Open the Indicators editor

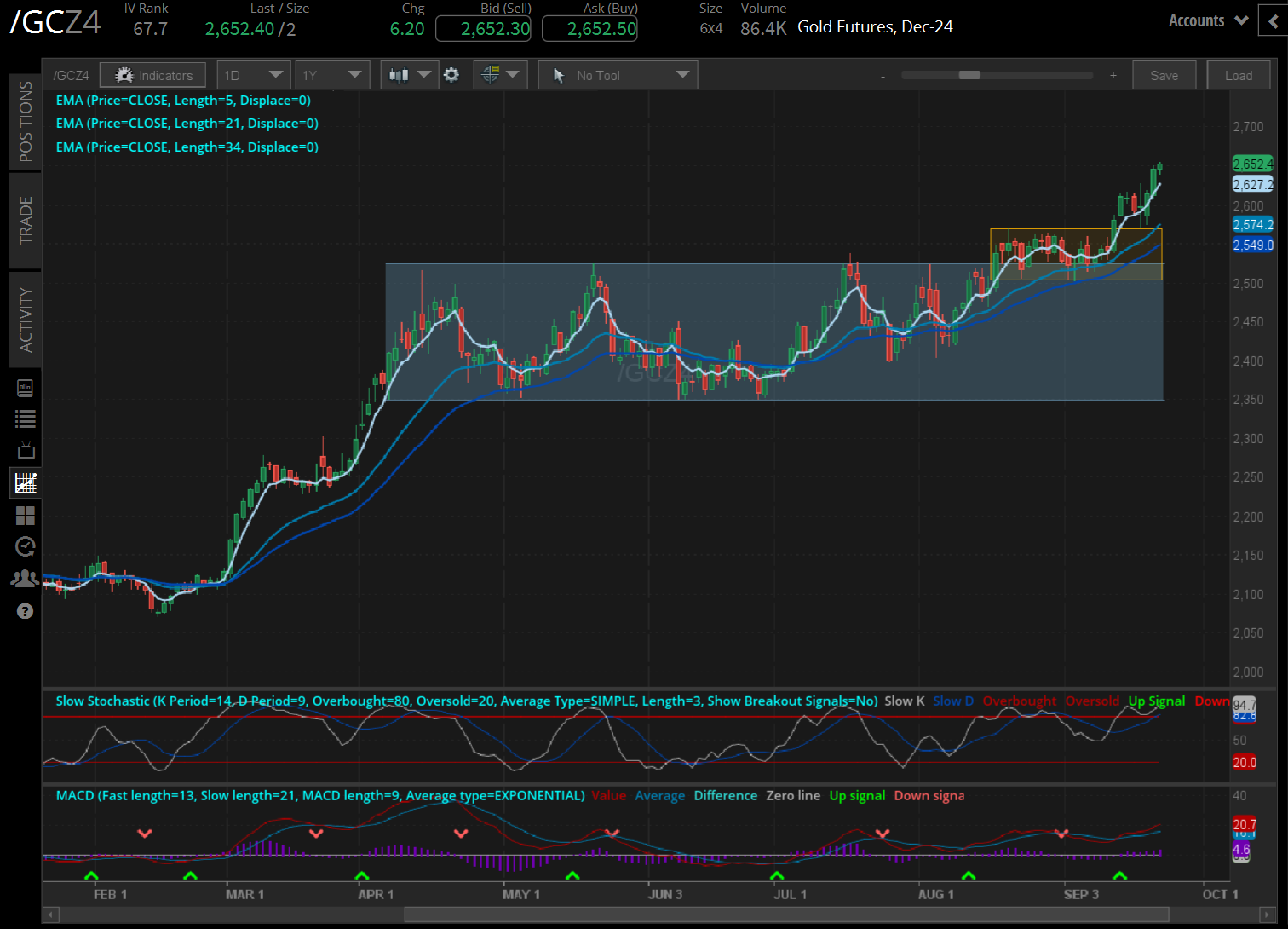[152, 74]
